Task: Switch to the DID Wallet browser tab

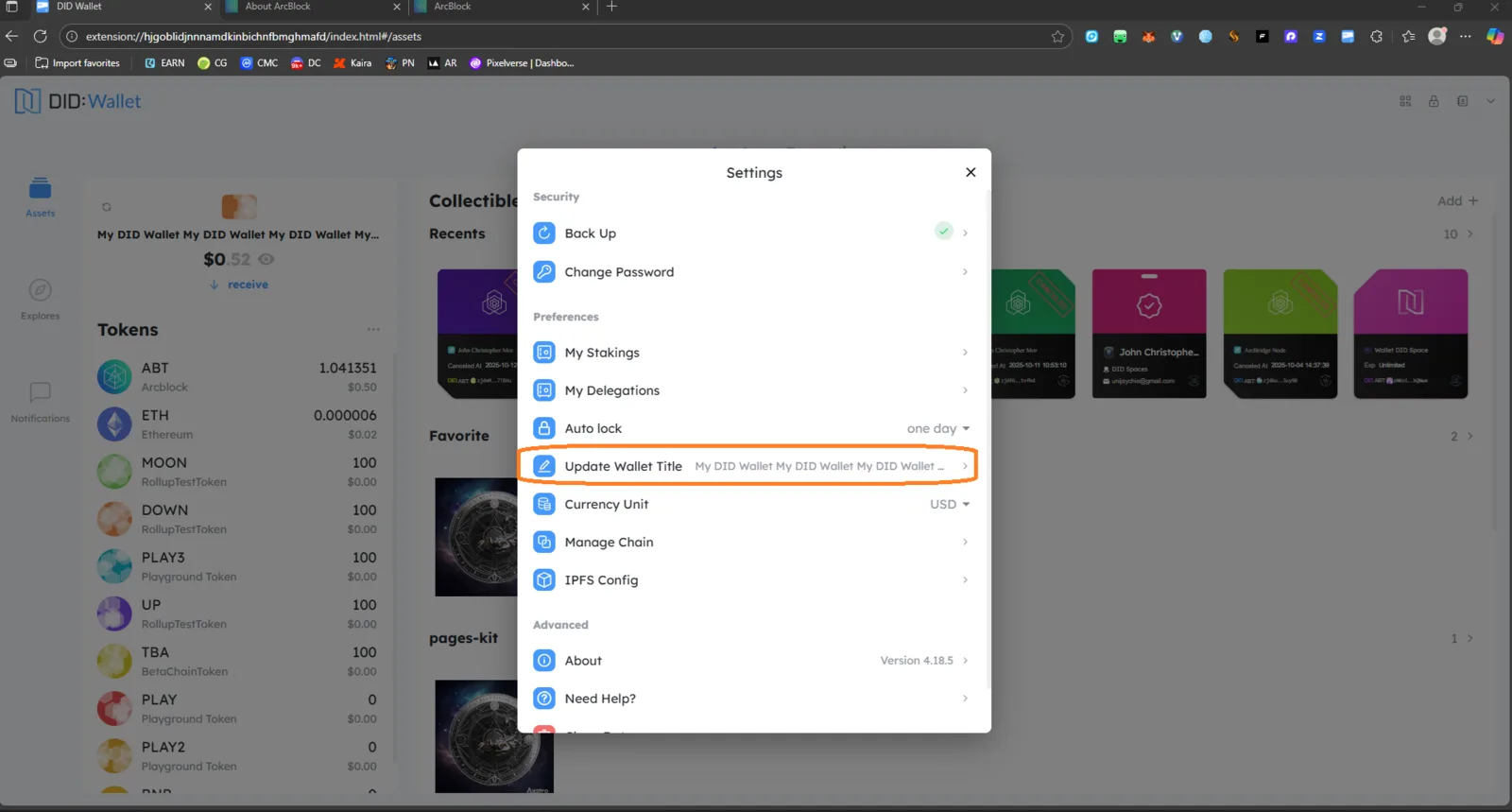Action: [123, 7]
